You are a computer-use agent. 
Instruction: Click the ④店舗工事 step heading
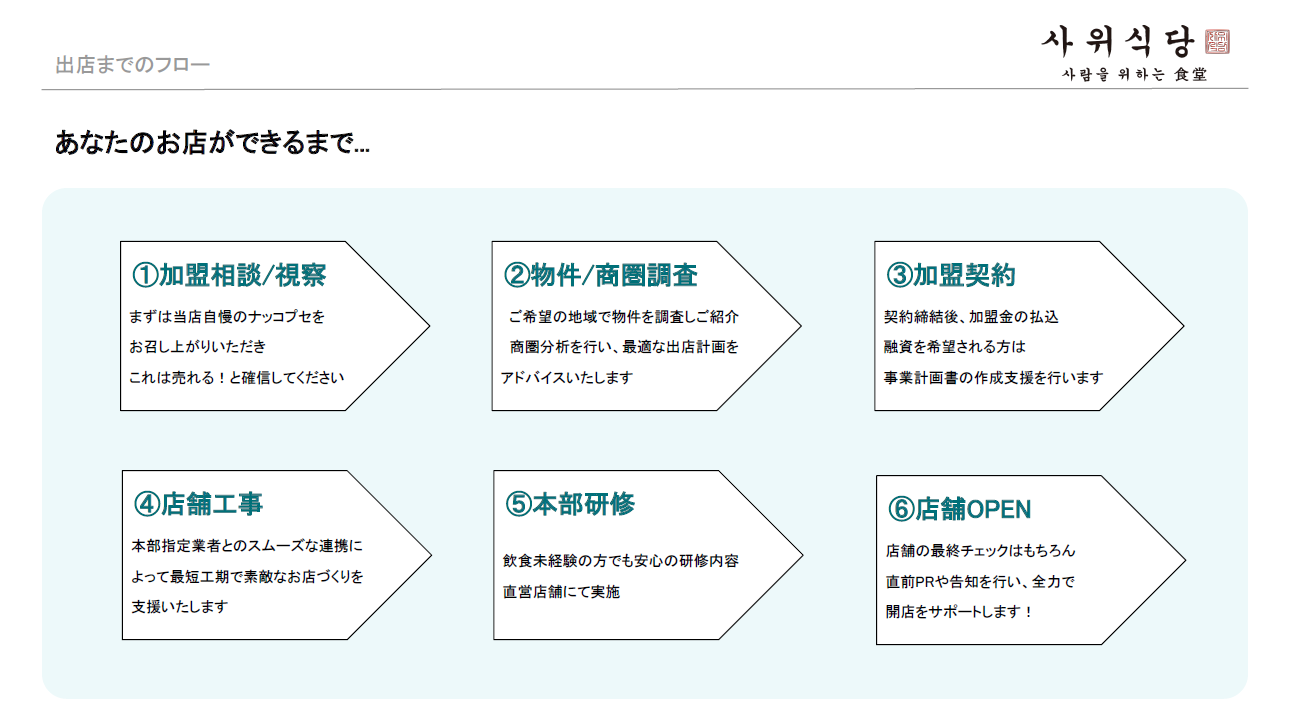click(x=198, y=504)
